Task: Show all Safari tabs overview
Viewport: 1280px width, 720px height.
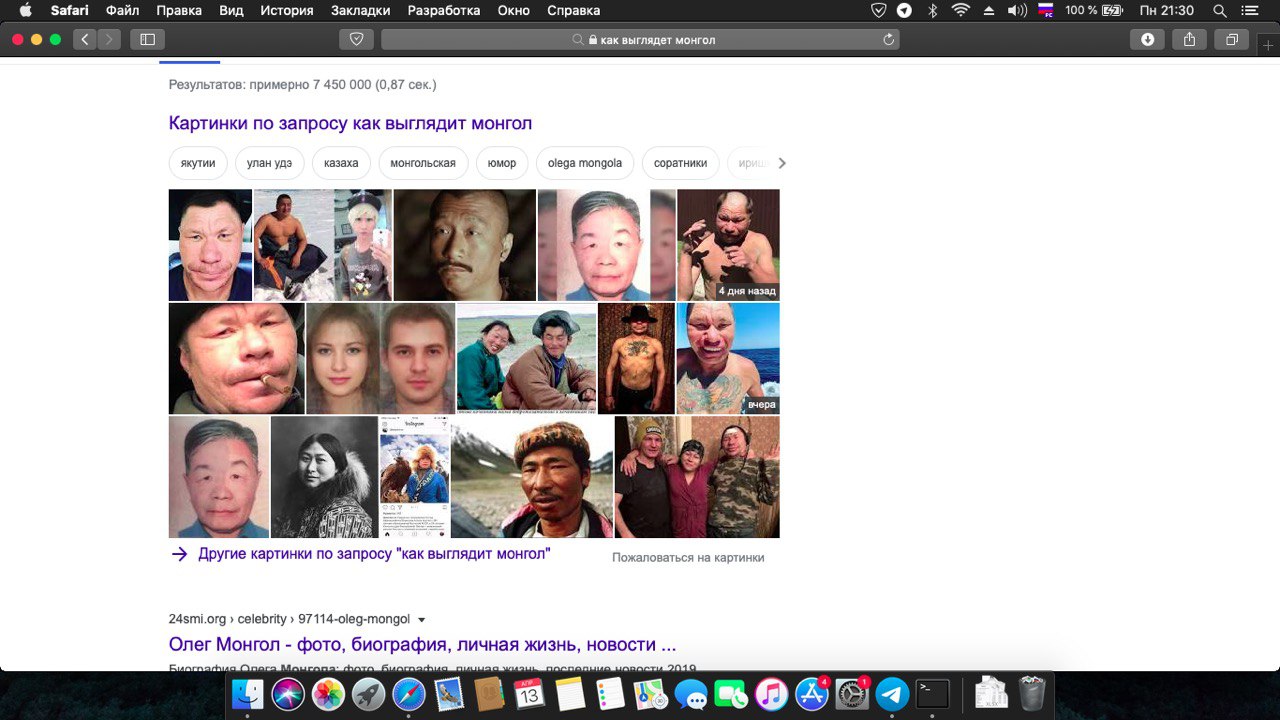Action: [x=1231, y=39]
